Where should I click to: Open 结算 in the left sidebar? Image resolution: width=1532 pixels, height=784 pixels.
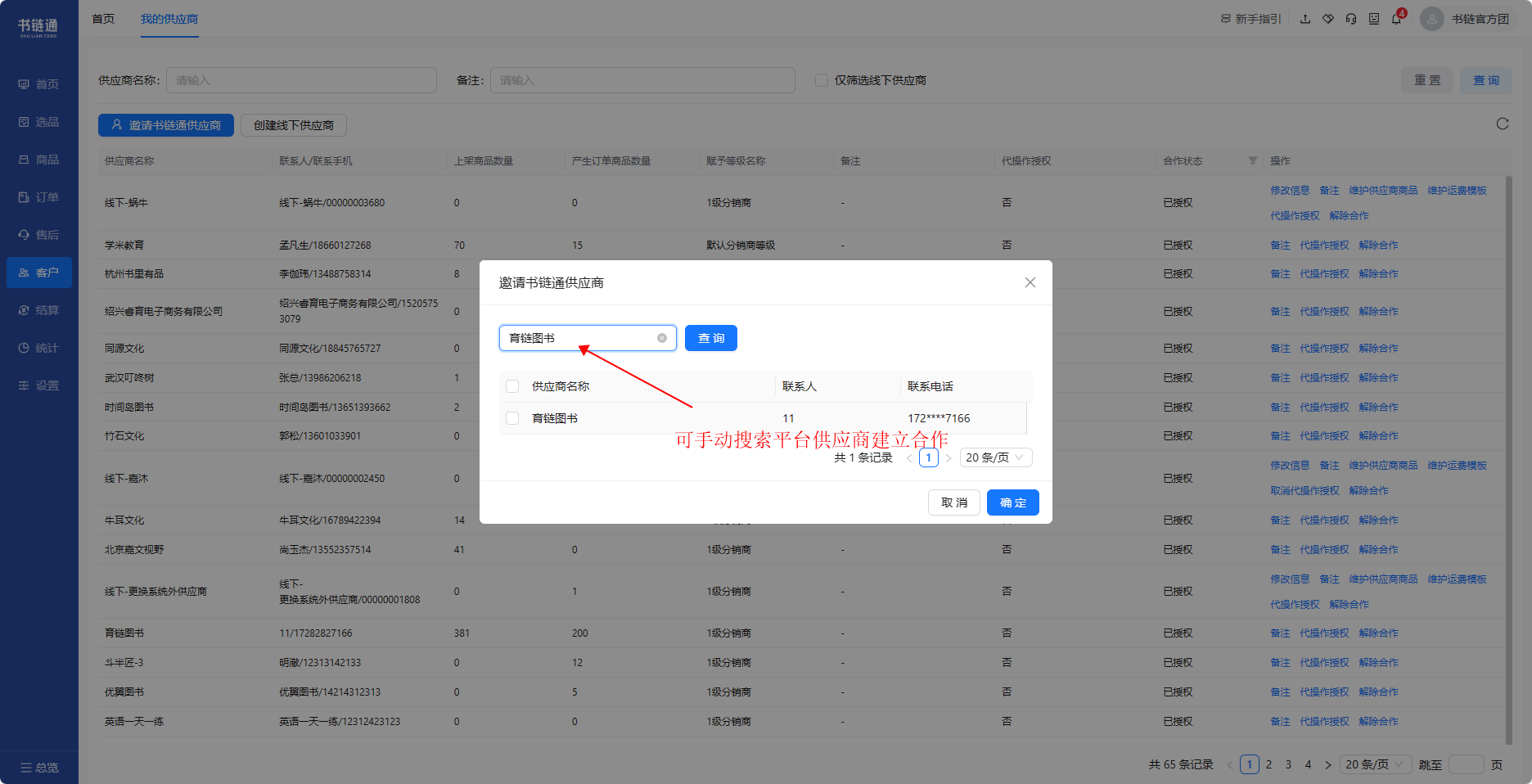coord(39,310)
